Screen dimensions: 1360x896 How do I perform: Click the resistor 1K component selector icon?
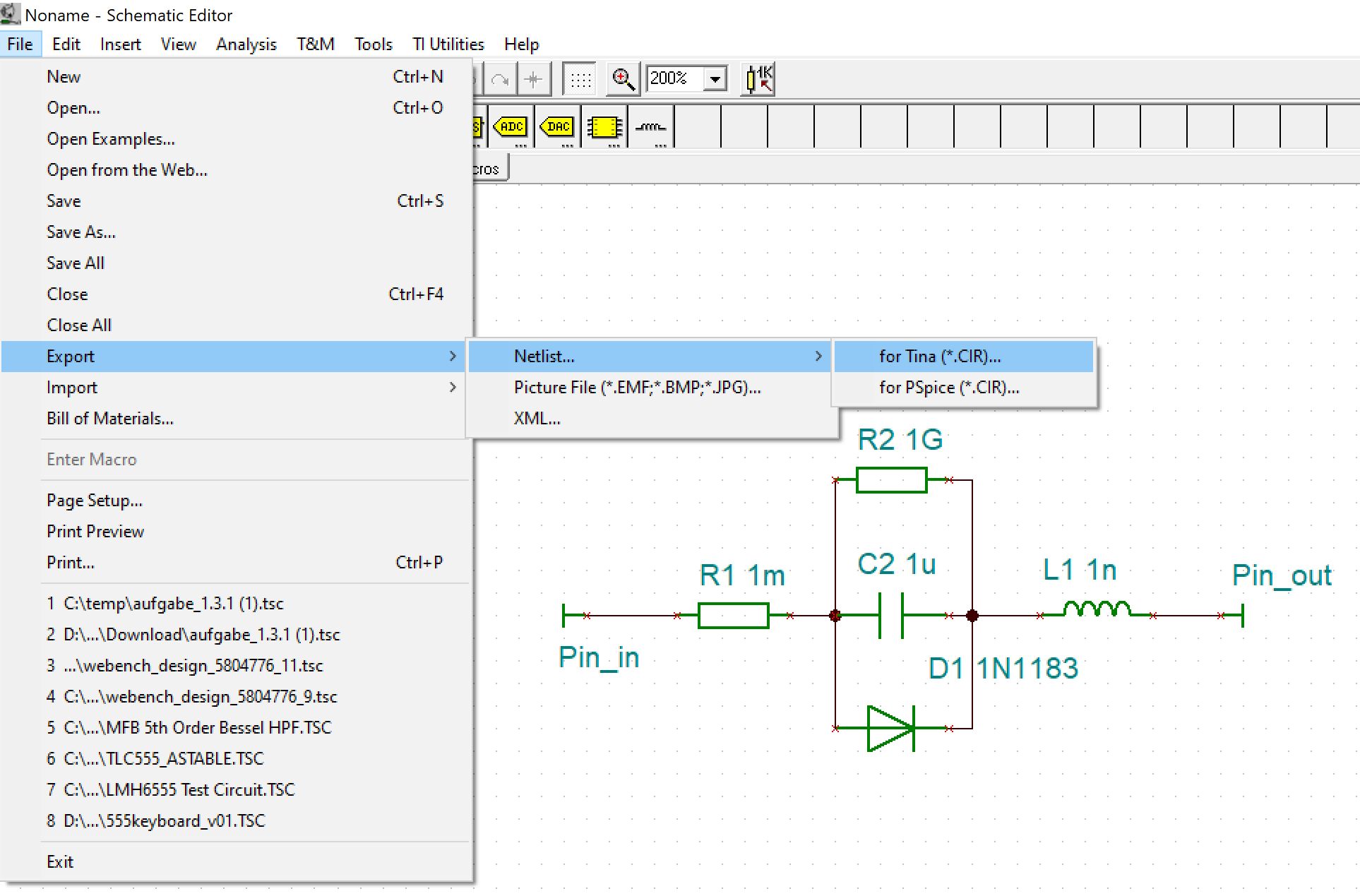759,78
